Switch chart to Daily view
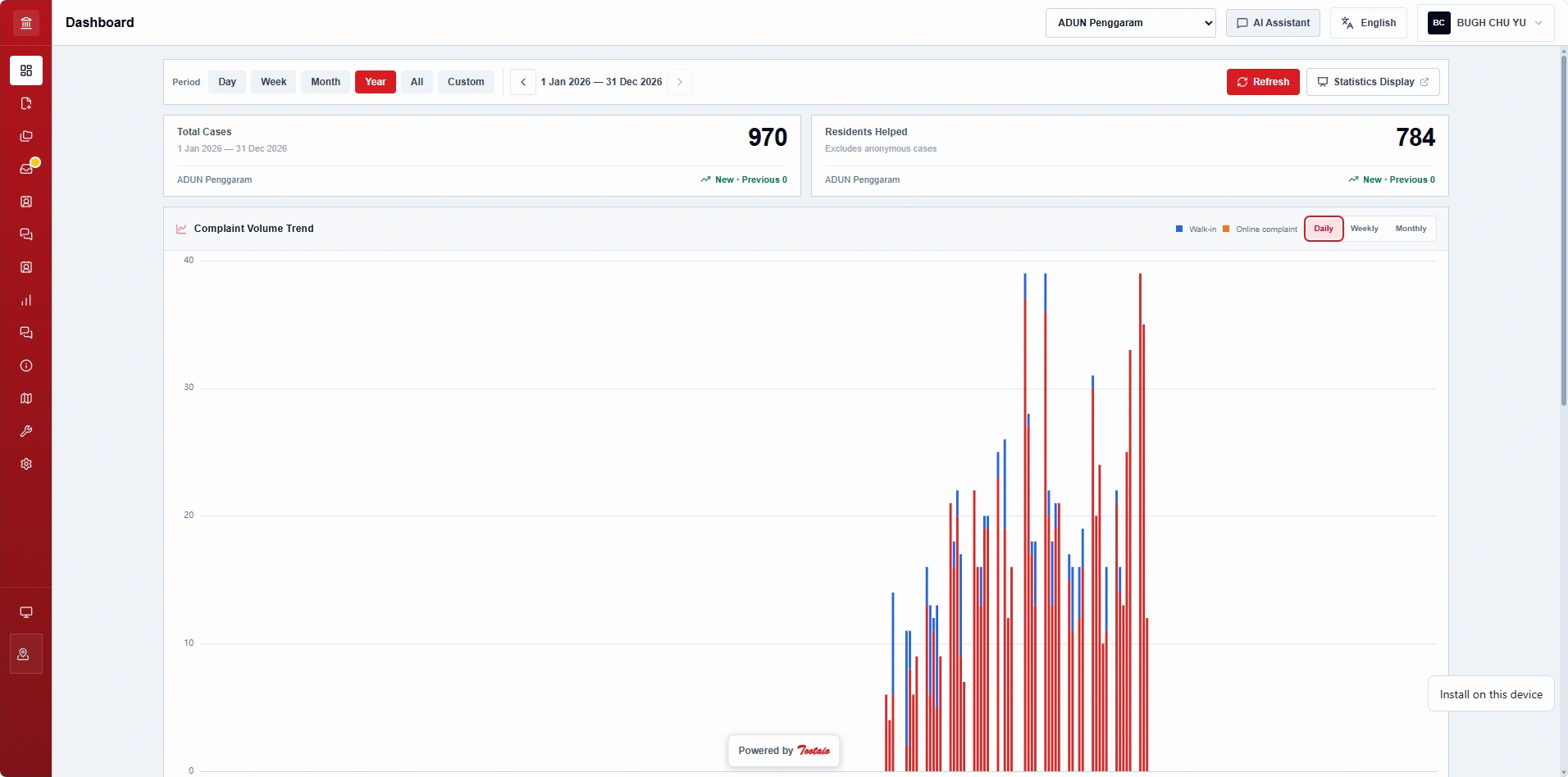This screenshot has height=777, width=1568. pyautogui.click(x=1324, y=229)
